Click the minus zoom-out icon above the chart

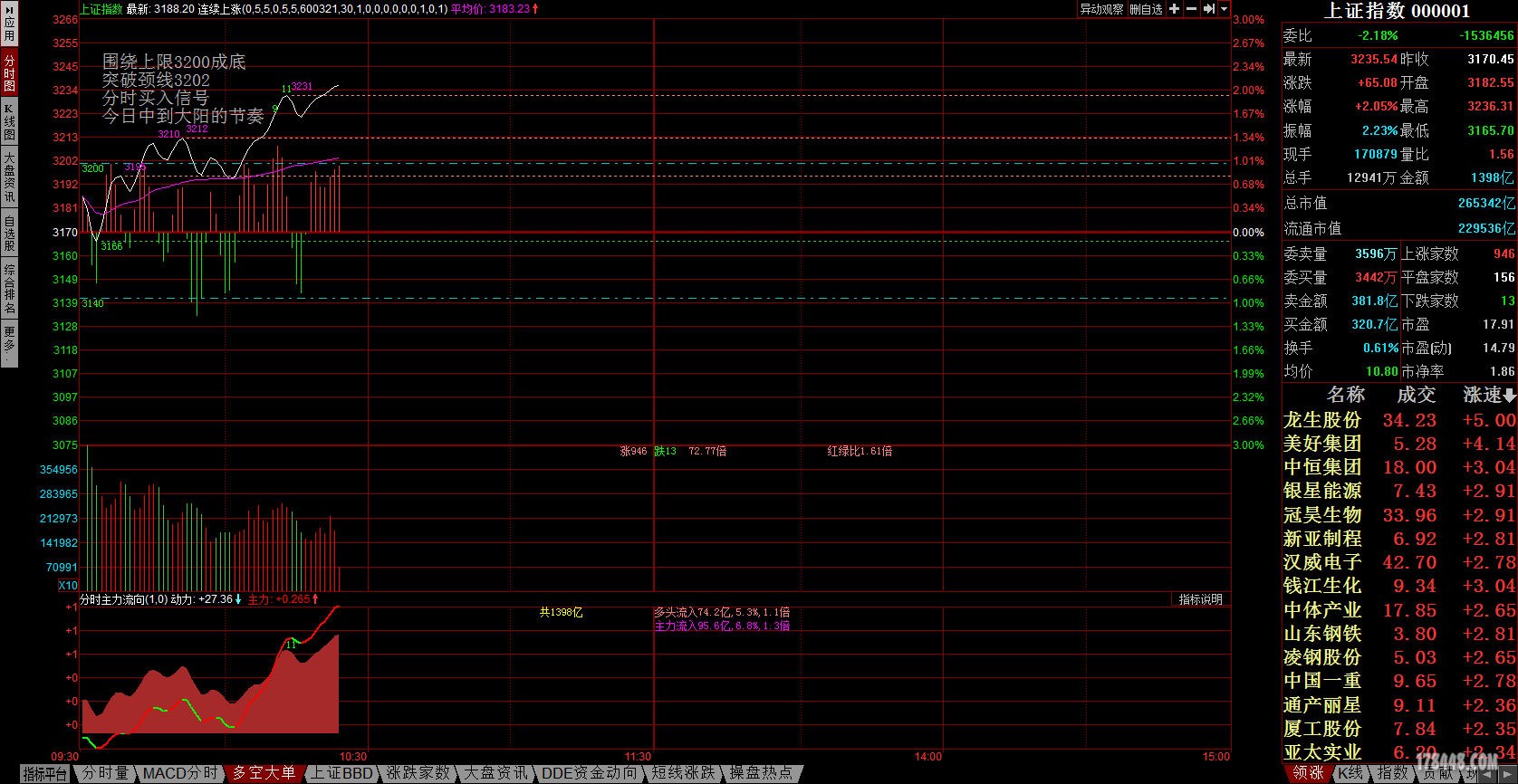tap(1192, 9)
